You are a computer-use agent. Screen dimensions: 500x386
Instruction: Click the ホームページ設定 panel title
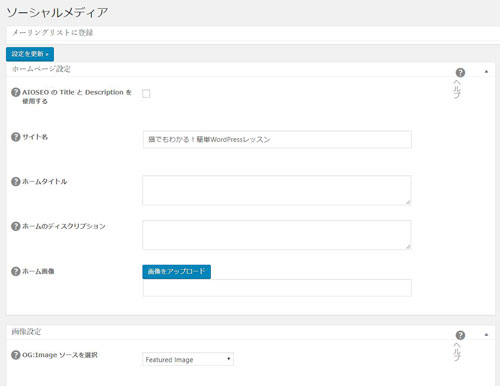pos(41,69)
